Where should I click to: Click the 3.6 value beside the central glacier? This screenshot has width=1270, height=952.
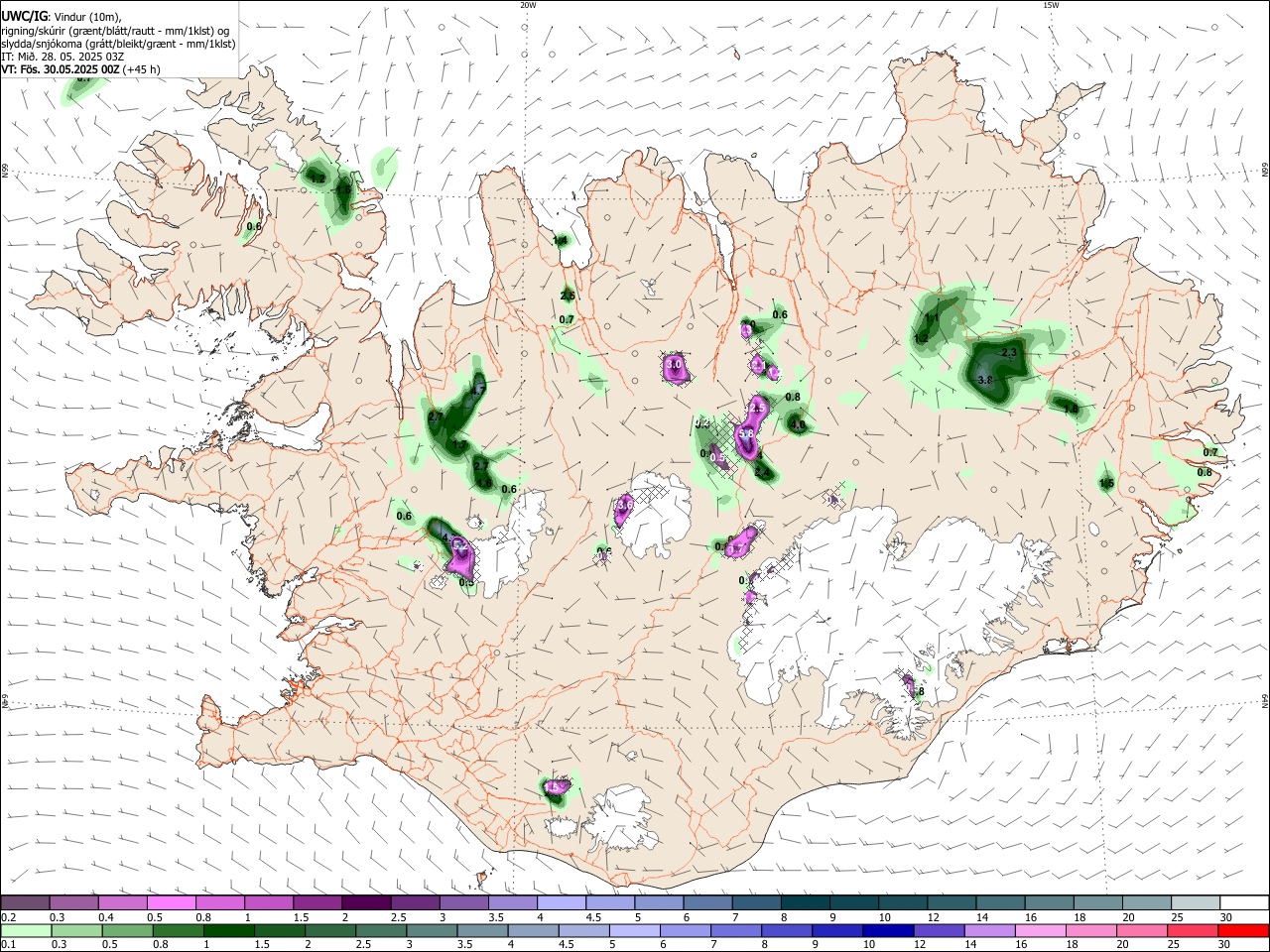pyautogui.click(x=624, y=506)
